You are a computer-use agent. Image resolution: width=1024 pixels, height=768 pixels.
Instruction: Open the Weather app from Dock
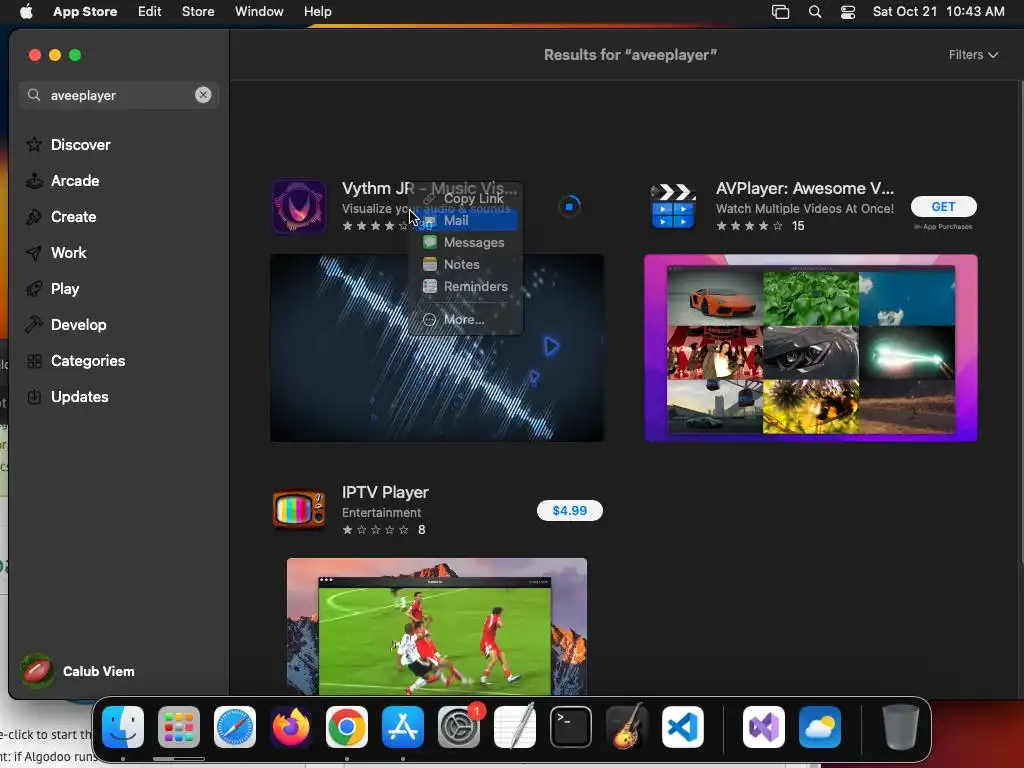[x=820, y=727]
